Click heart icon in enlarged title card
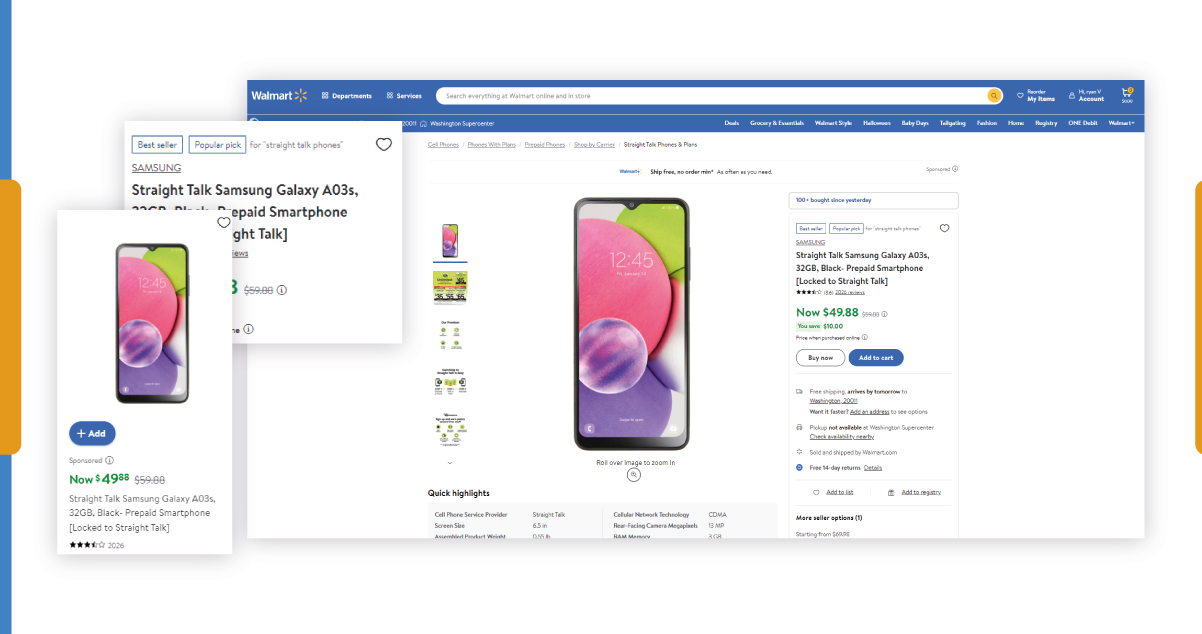Screen dimensions: 1202x634 [384, 145]
